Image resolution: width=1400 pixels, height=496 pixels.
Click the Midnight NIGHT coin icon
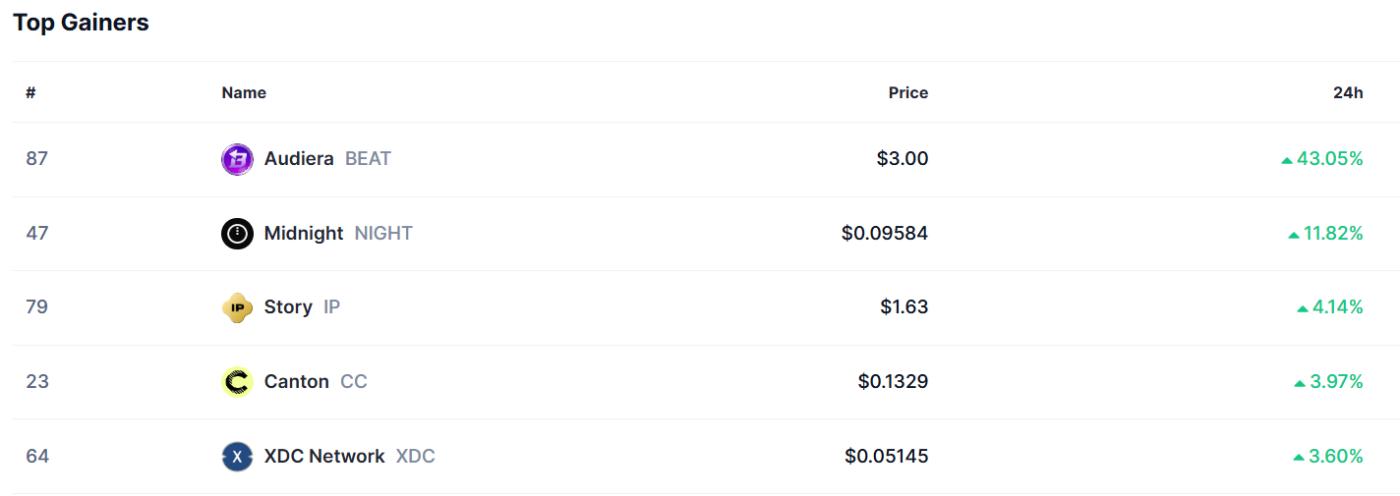click(x=237, y=233)
